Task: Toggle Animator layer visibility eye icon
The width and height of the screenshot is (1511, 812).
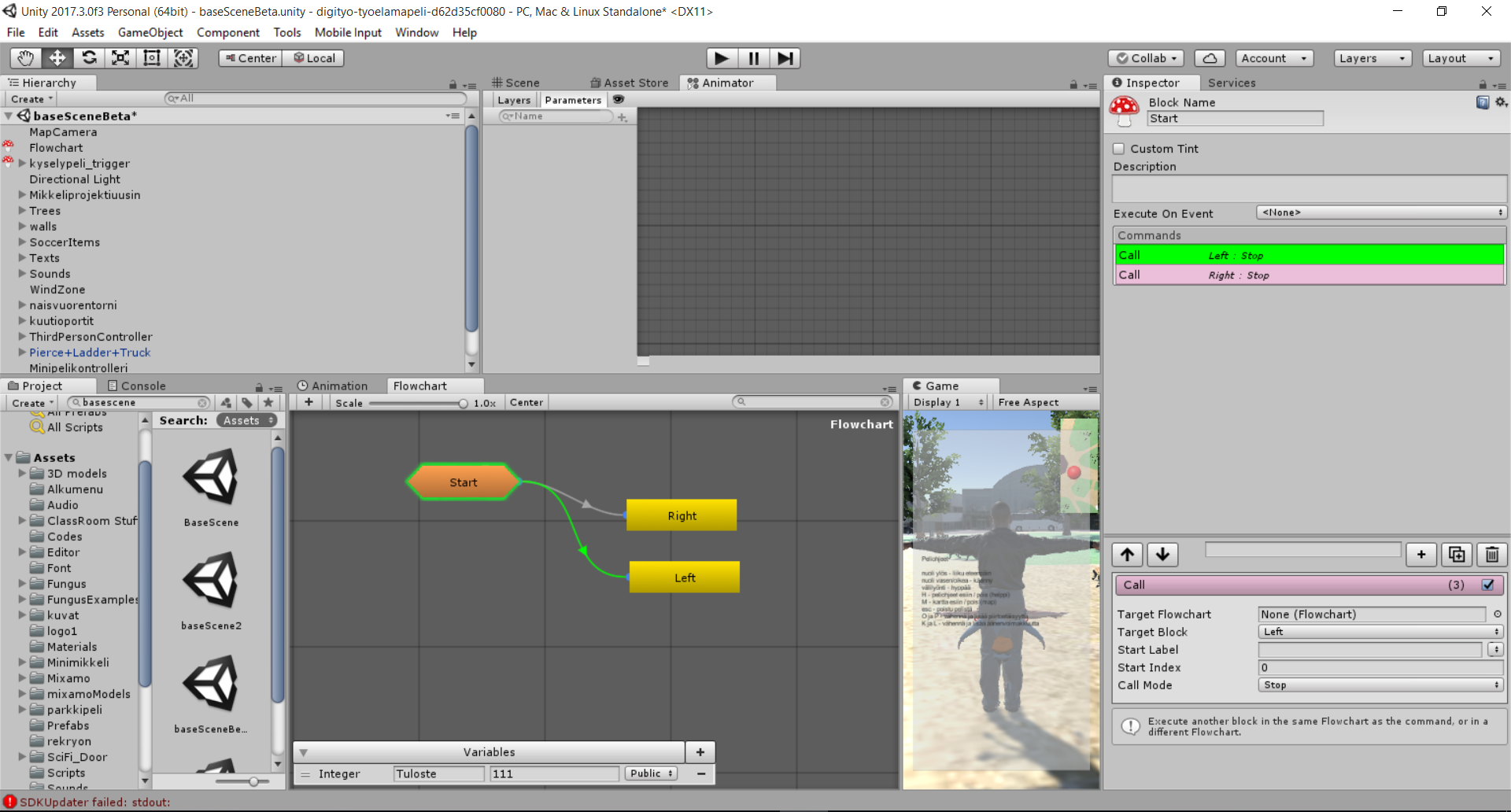Action: tap(619, 100)
